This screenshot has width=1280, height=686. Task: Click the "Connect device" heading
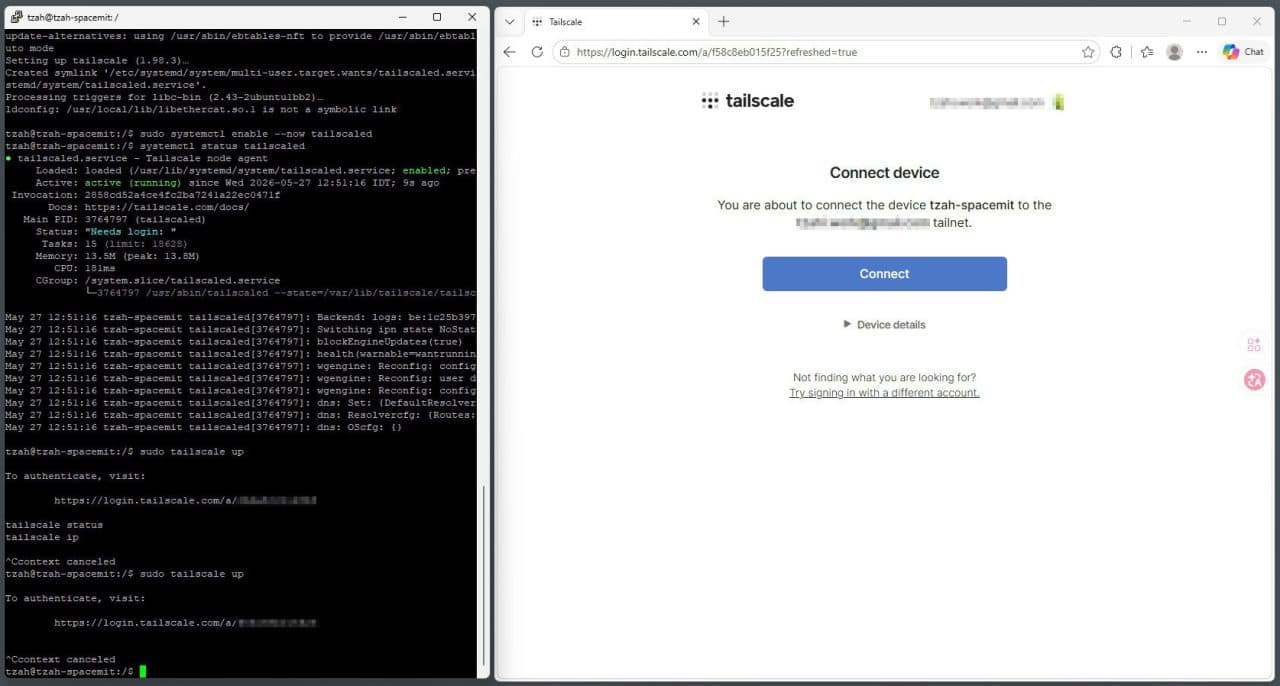coord(884,173)
